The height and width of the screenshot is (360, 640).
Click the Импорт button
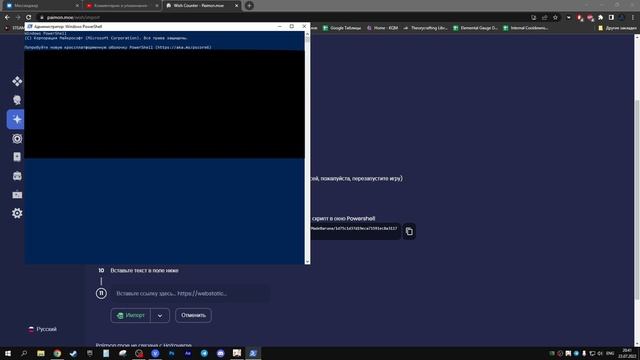click(131, 316)
